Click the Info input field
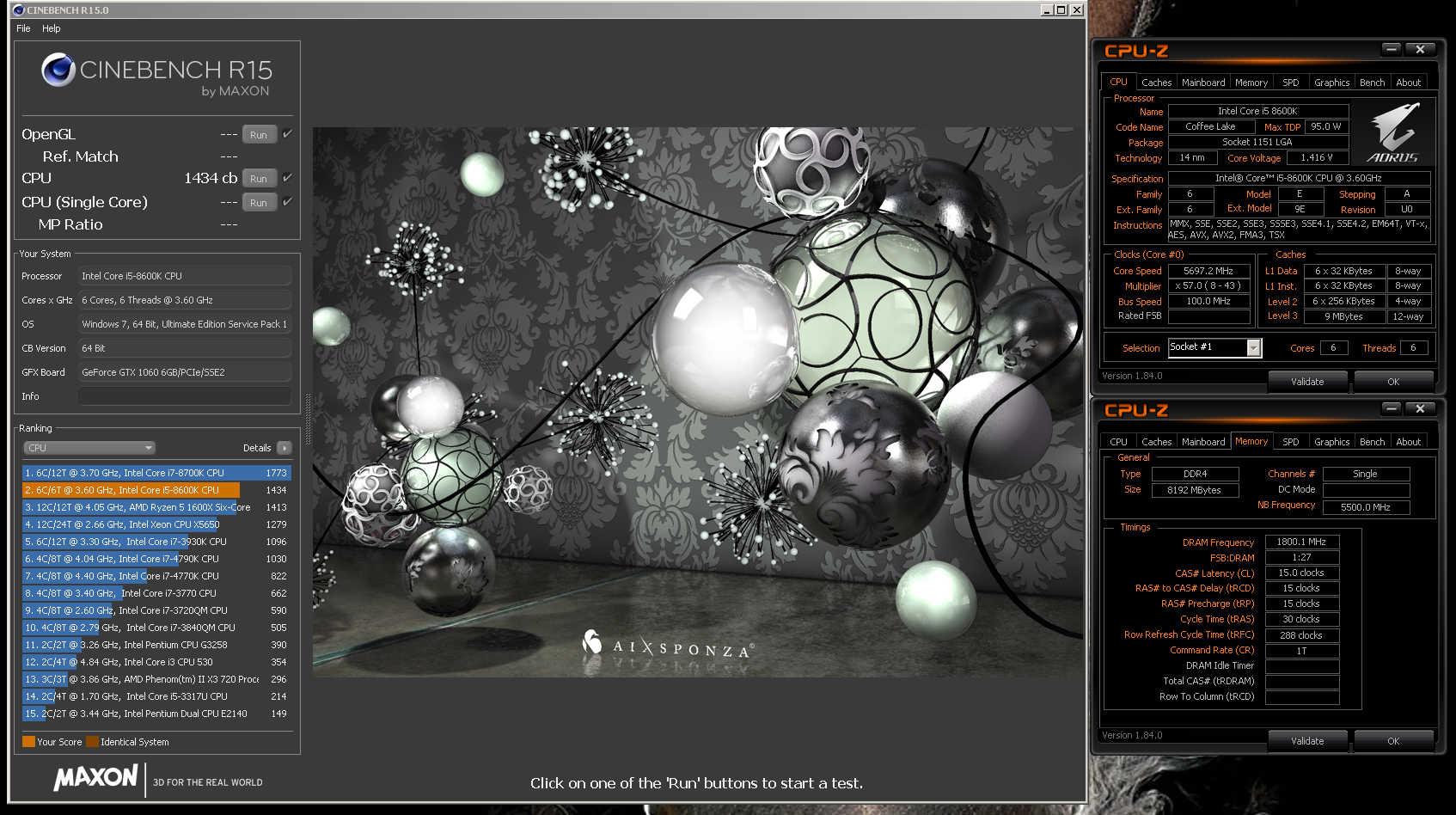The height and width of the screenshot is (815, 1456). [185, 396]
